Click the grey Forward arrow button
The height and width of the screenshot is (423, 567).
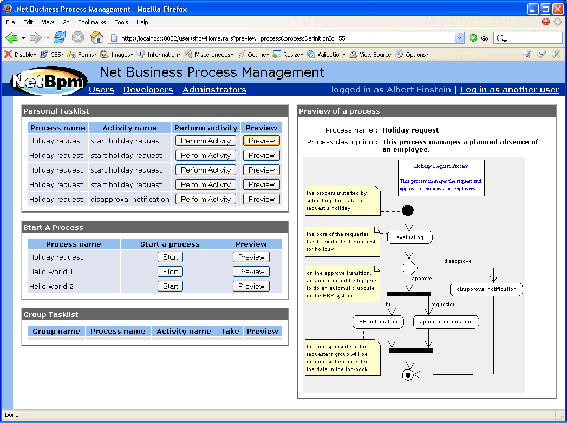36,38
